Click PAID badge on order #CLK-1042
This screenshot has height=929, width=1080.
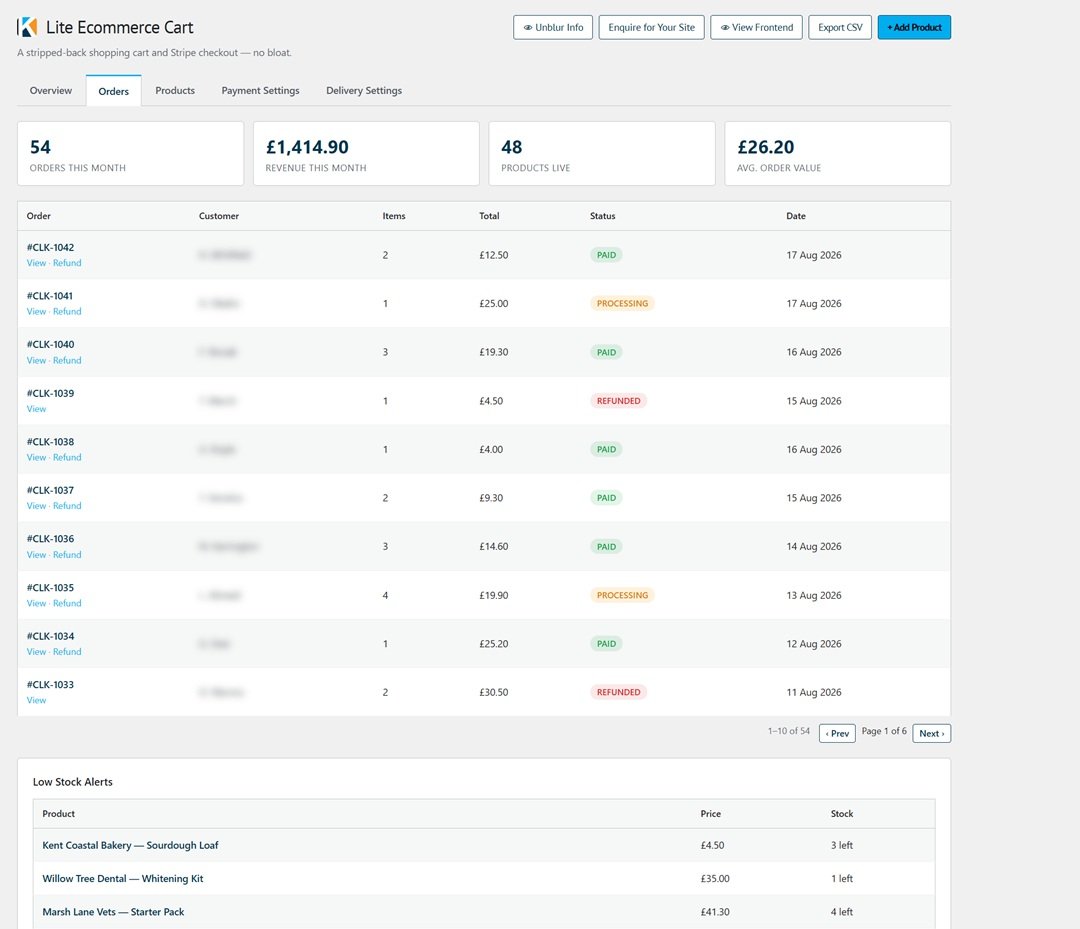tap(606, 255)
